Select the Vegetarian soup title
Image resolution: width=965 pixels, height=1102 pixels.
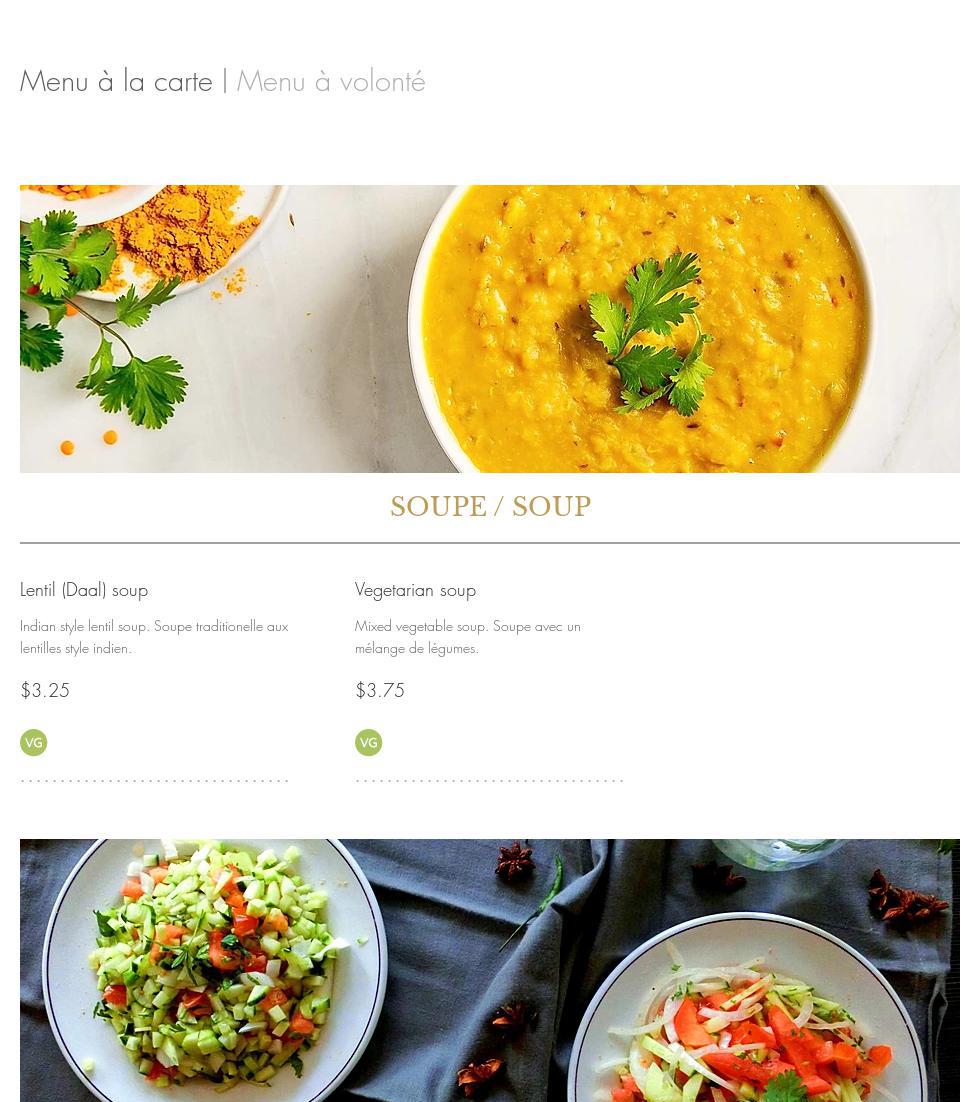[x=415, y=590]
